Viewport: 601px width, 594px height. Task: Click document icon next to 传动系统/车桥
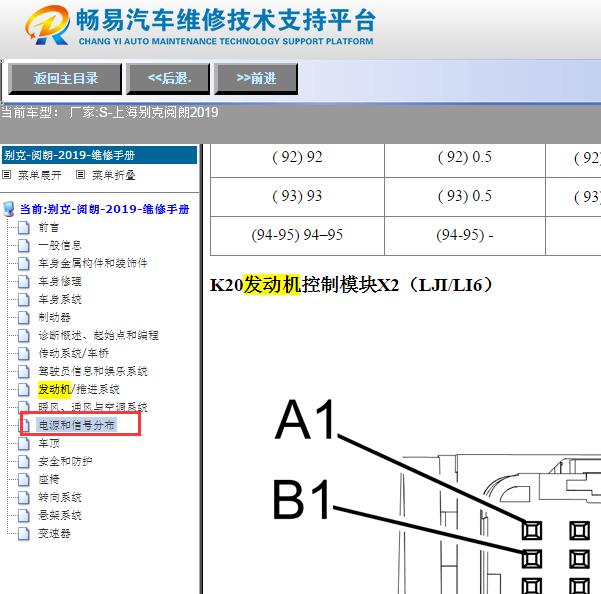(x=24, y=353)
